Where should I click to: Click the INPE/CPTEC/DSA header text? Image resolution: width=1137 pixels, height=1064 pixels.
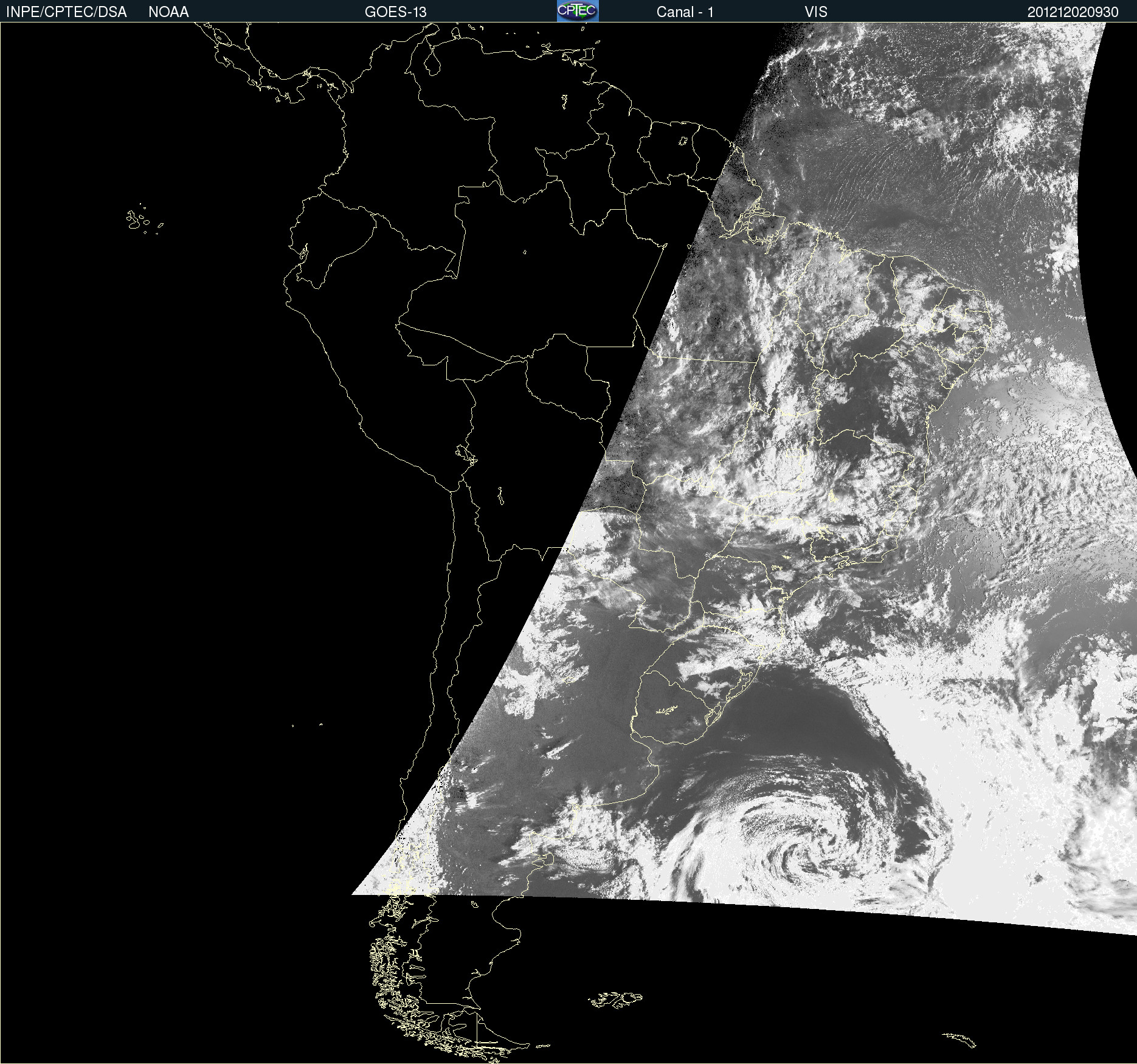[x=66, y=12]
